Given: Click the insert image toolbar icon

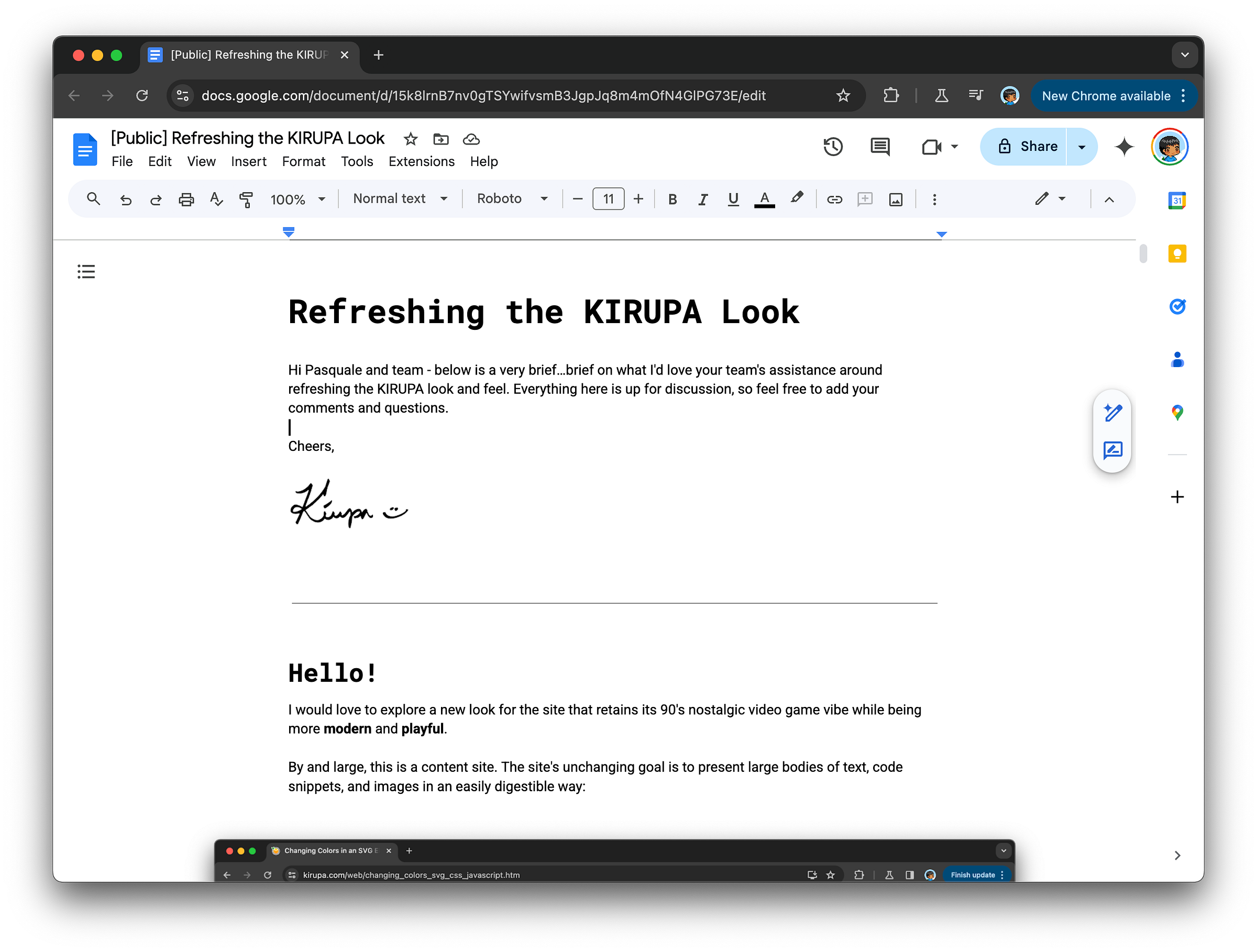Looking at the screenshot, I should tap(896, 200).
